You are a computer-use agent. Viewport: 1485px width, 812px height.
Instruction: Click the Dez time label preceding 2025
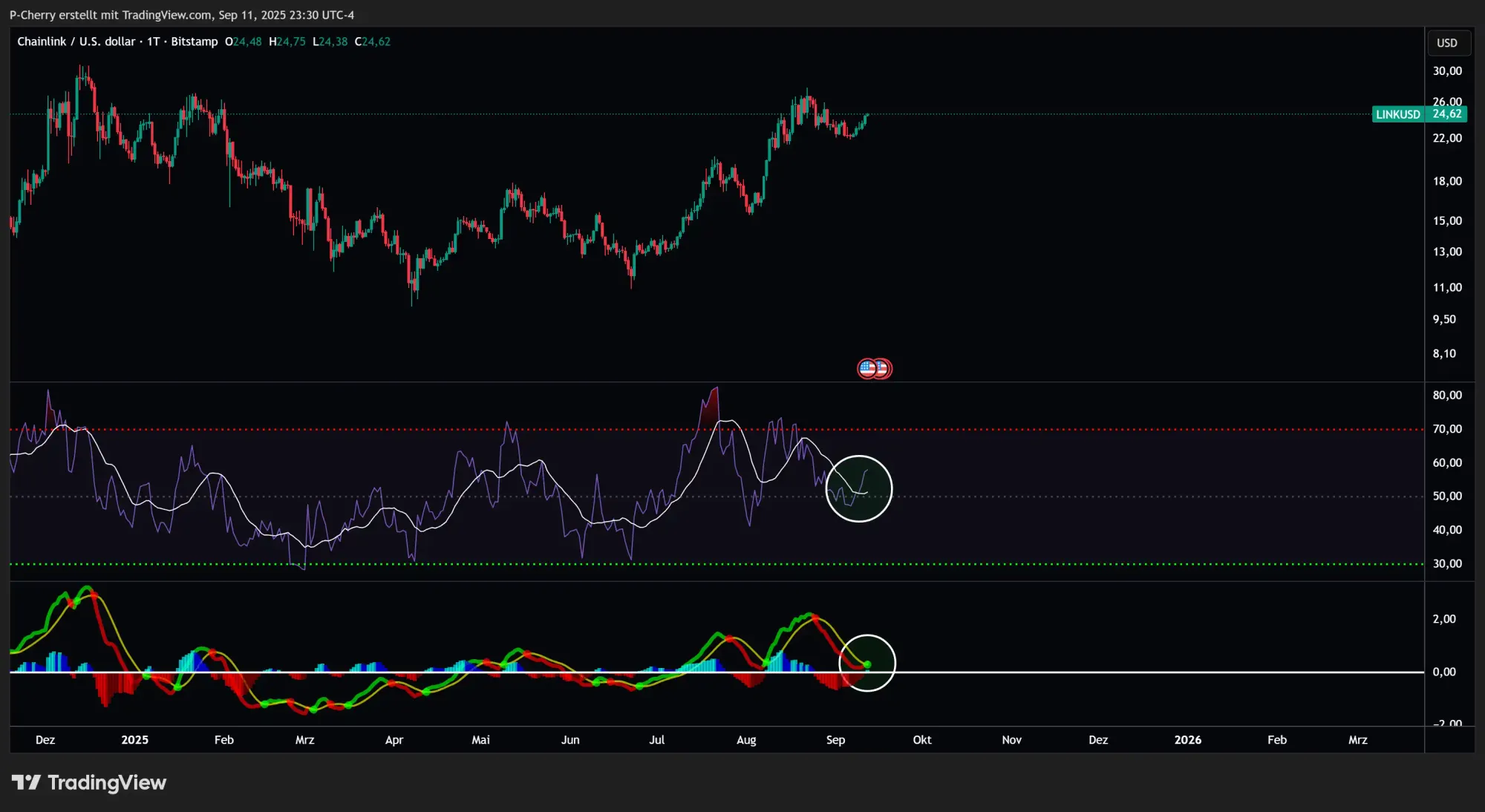point(45,740)
